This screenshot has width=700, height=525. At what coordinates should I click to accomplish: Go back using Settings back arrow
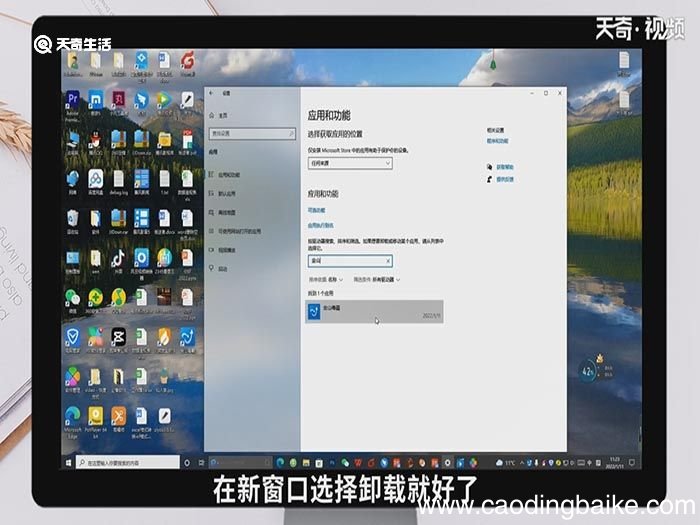[212, 93]
